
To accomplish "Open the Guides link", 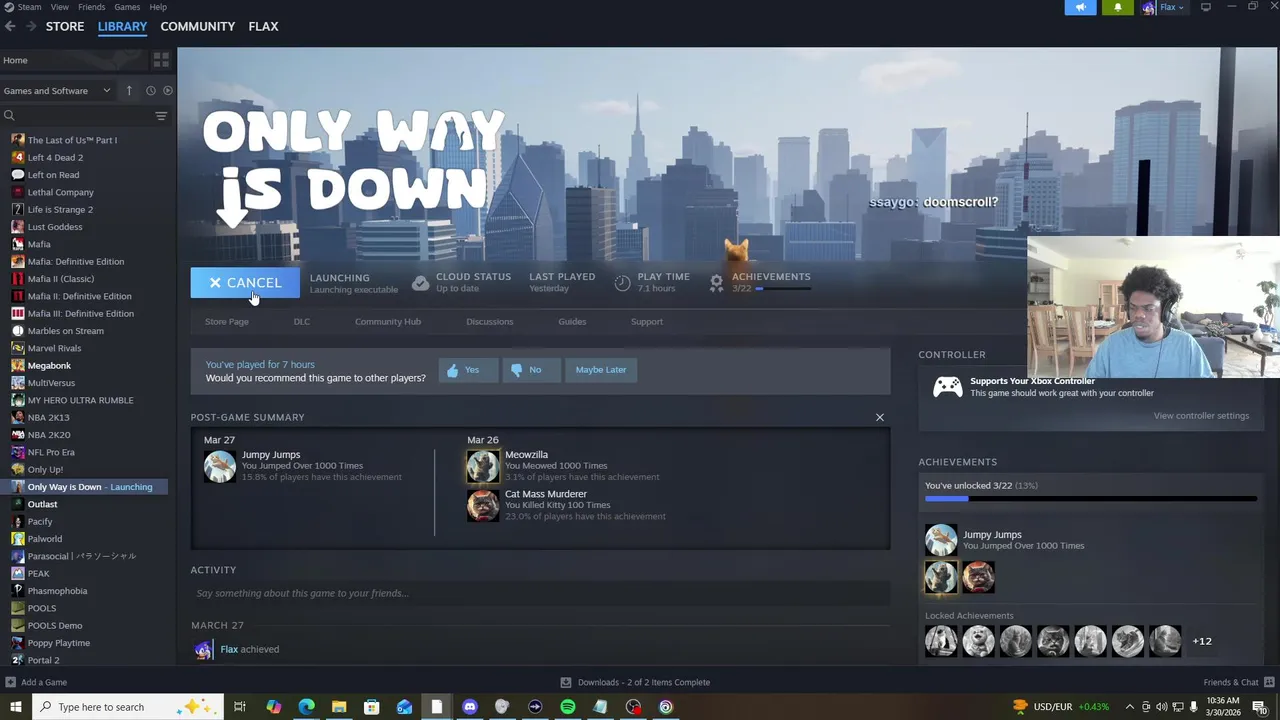I will (x=572, y=322).
